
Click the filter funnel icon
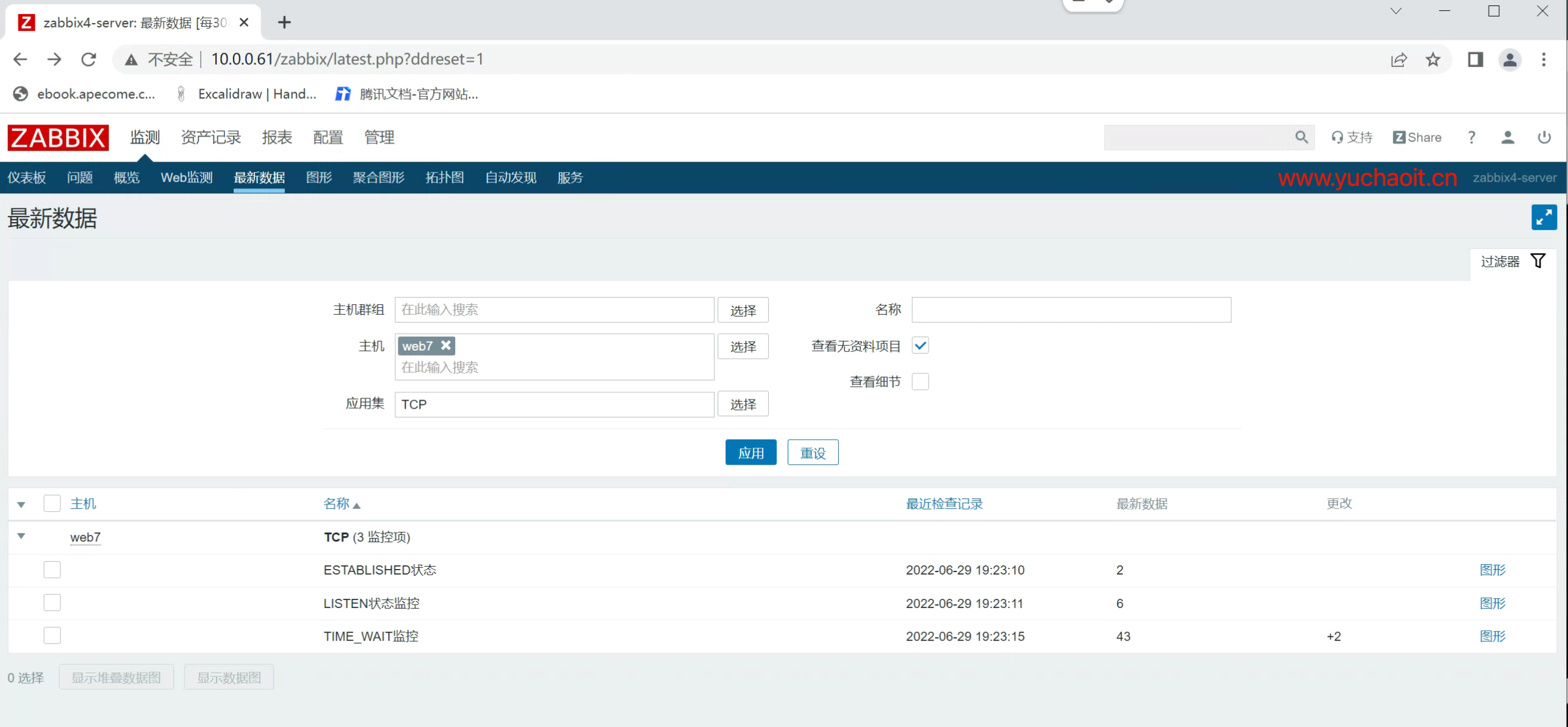point(1538,262)
